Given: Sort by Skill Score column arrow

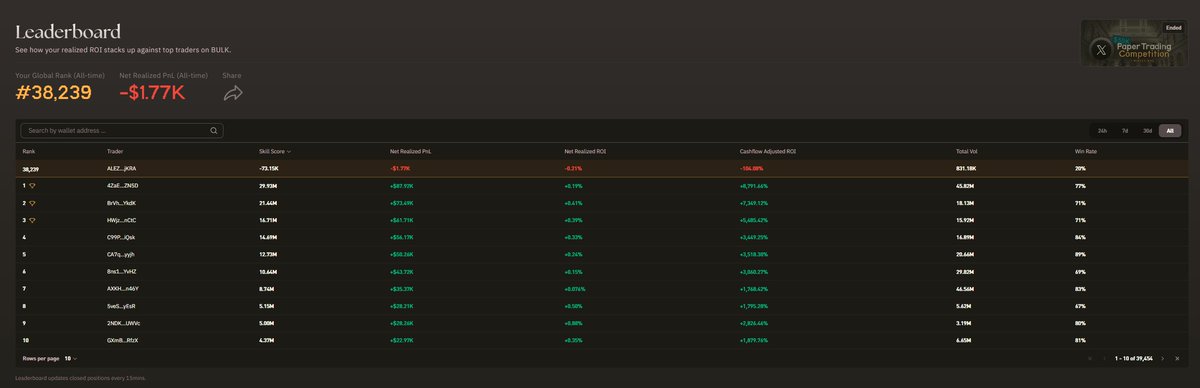Looking at the screenshot, I should [x=290, y=152].
